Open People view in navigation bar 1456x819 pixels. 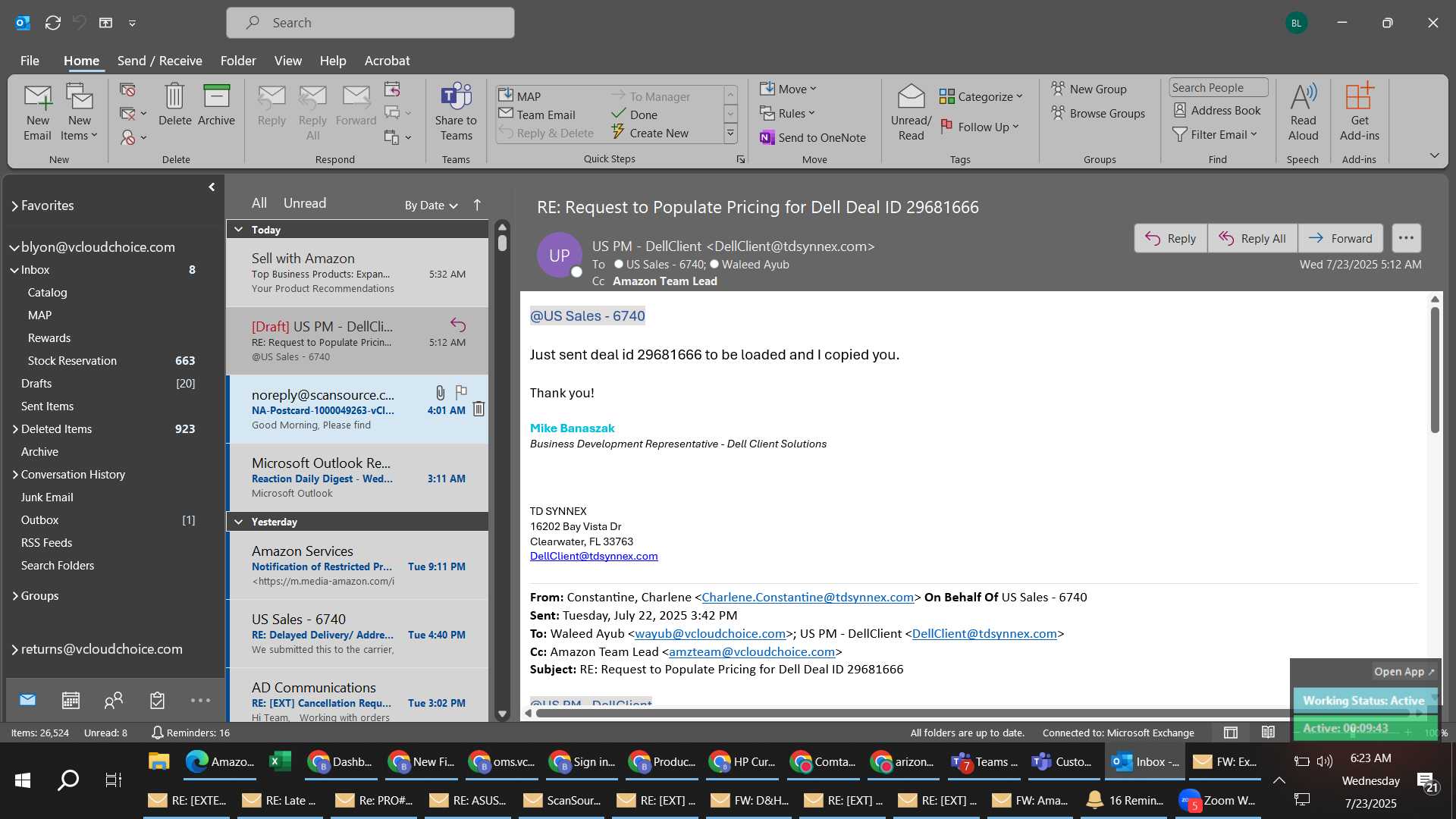[114, 700]
